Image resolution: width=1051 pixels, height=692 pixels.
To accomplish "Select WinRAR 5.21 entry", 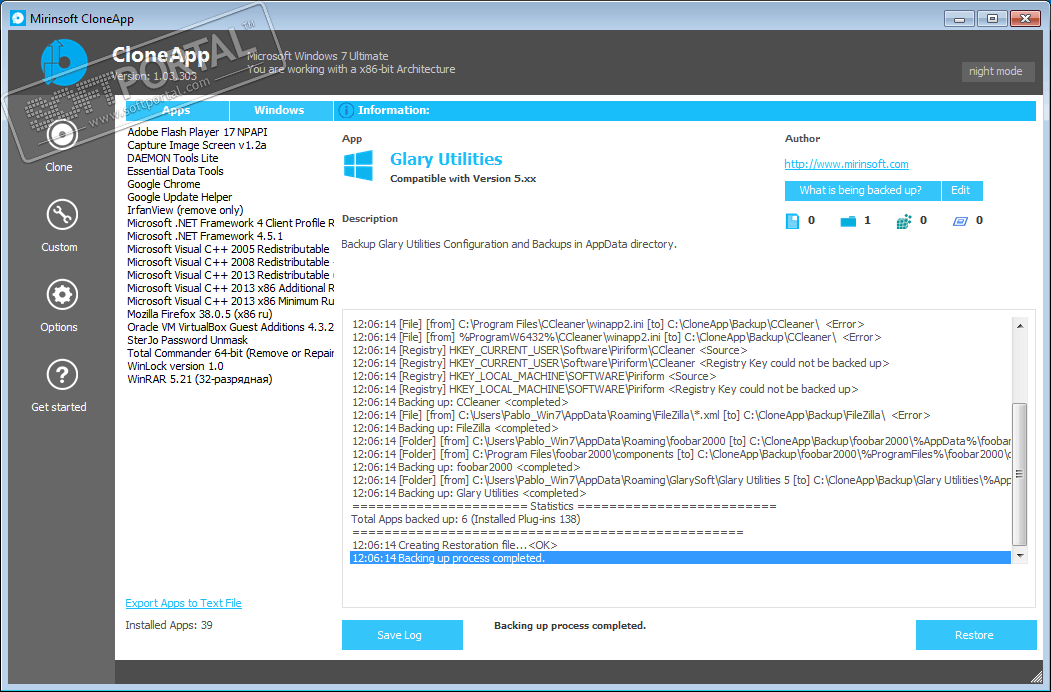I will pyautogui.click(x=200, y=380).
